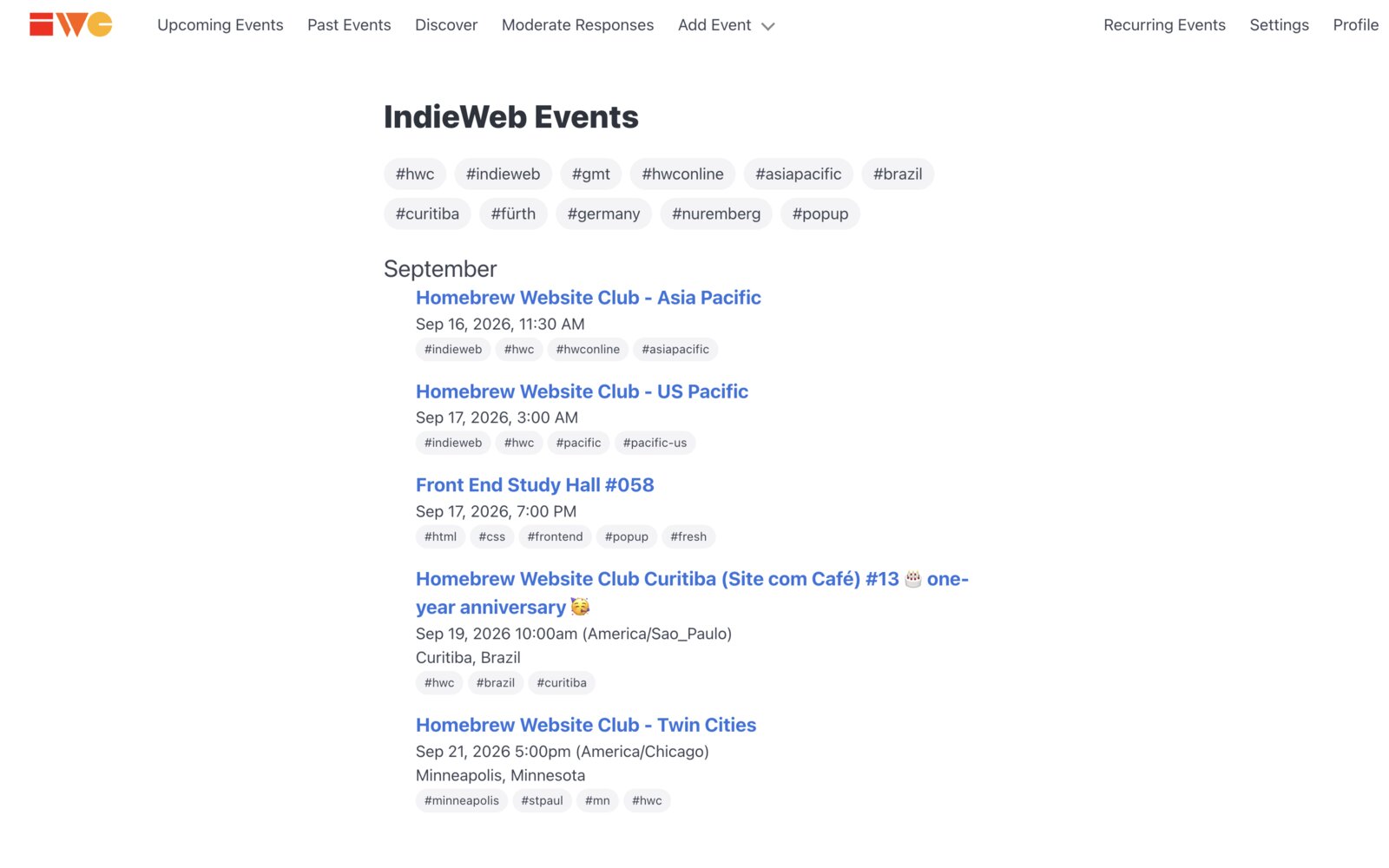Screen dimensions: 1389x868
Task: Filter by top #popup tag
Action: (820, 214)
